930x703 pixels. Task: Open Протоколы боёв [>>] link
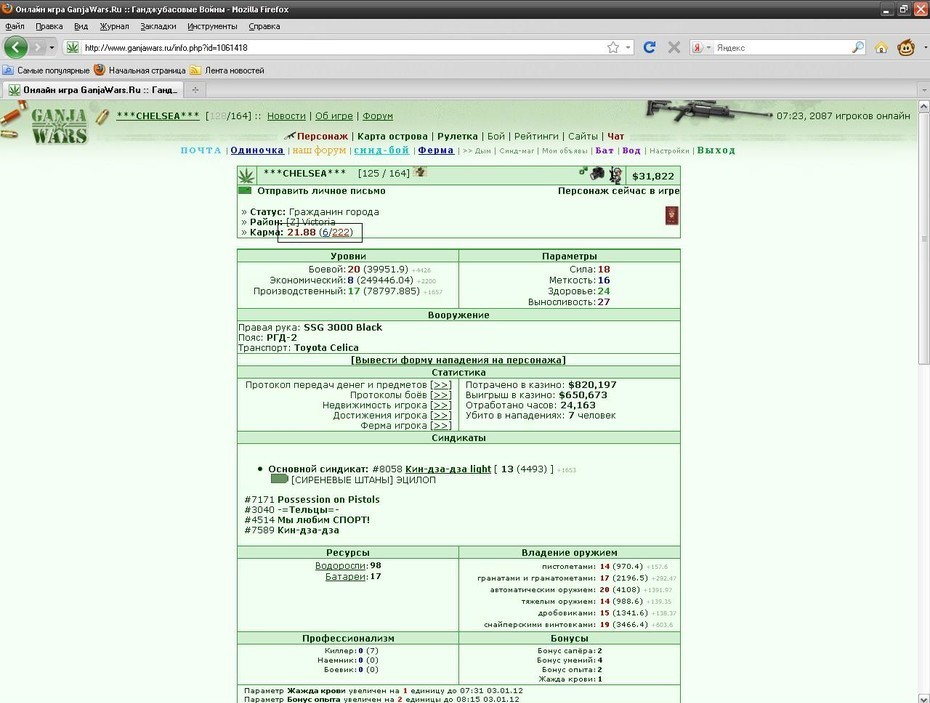coord(440,395)
